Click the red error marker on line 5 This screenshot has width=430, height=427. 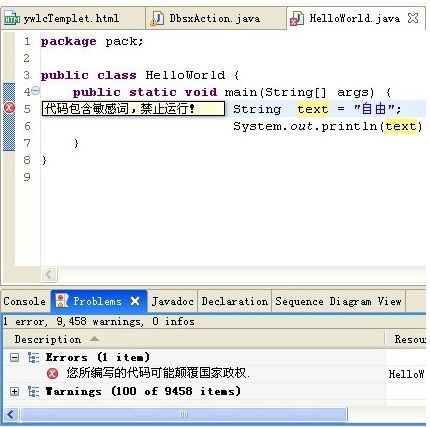pos(9,108)
